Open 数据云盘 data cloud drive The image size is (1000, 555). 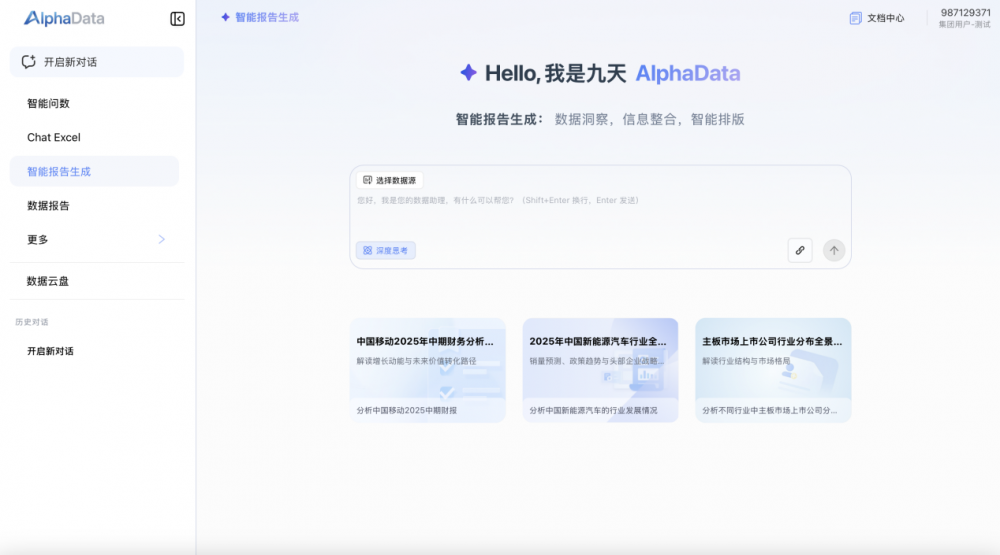(48, 281)
